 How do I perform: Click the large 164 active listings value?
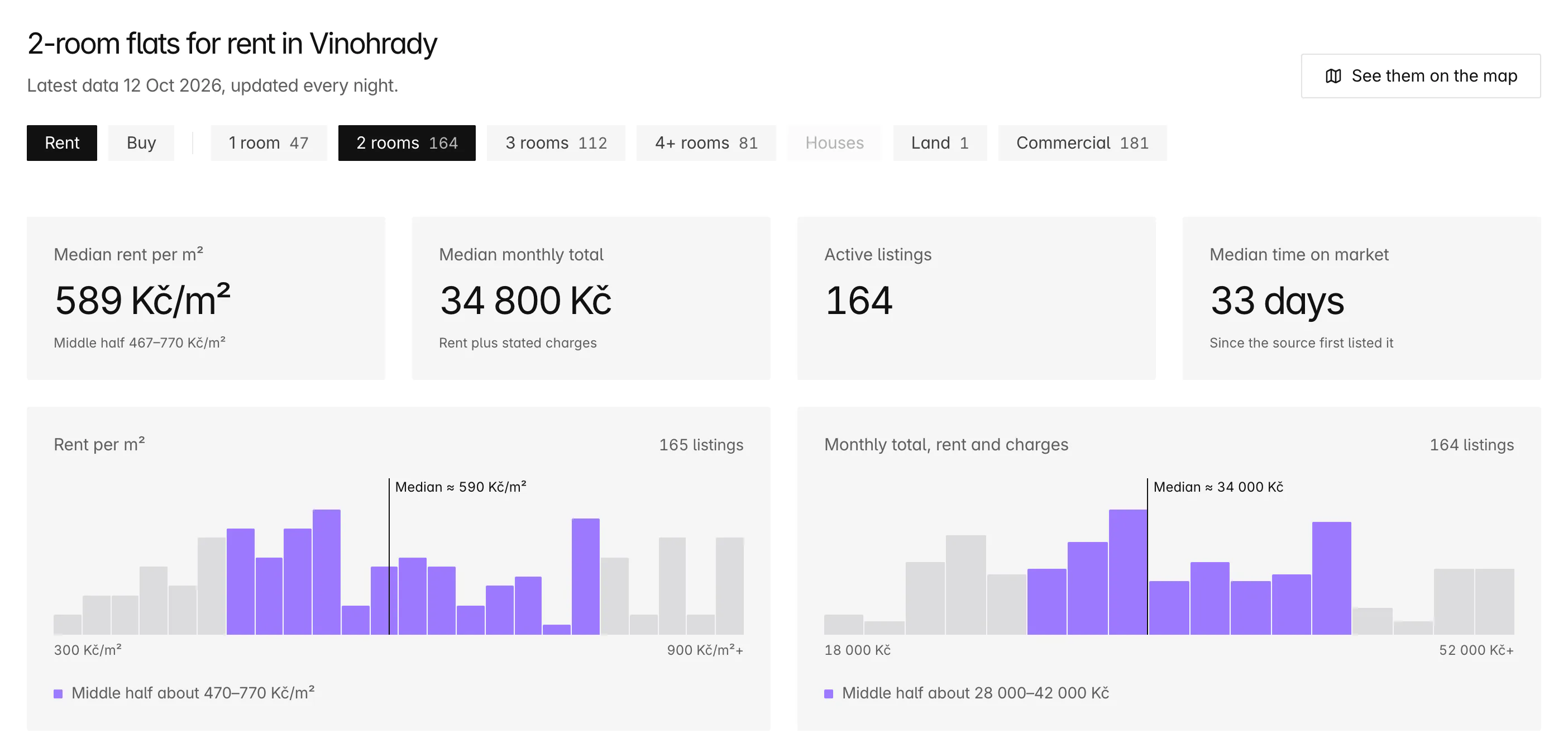[858, 301]
